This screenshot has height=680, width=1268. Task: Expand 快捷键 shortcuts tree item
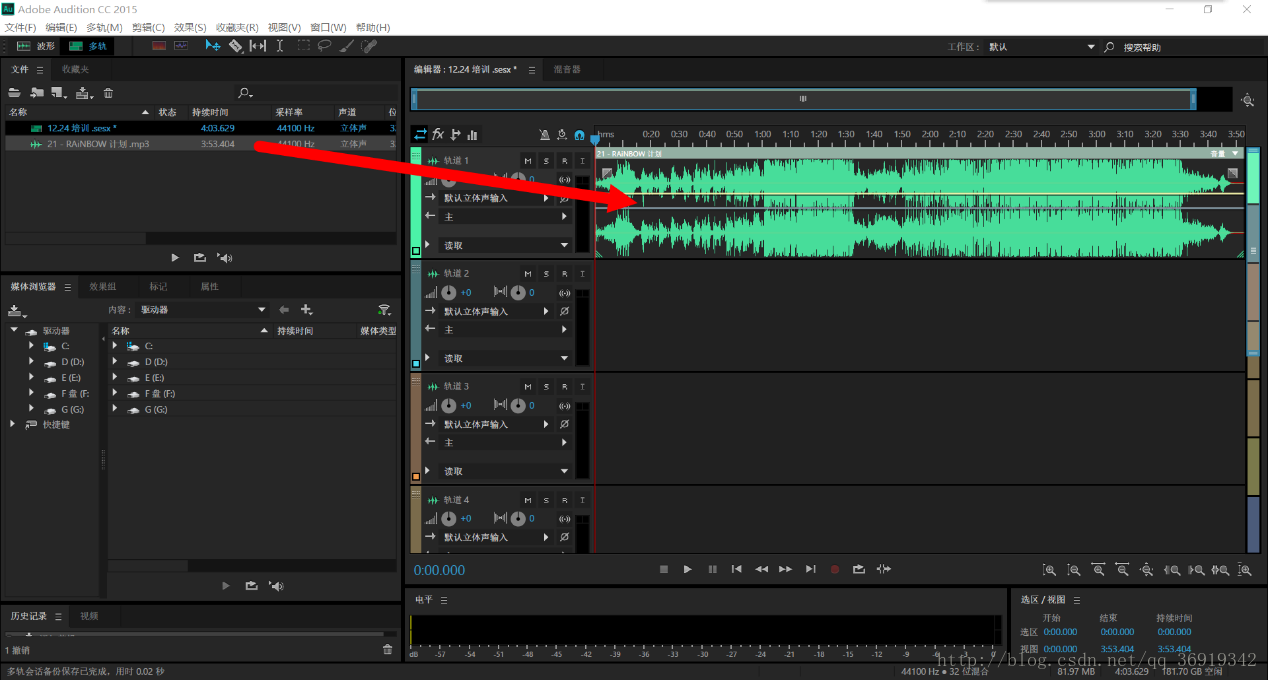(13, 424)
